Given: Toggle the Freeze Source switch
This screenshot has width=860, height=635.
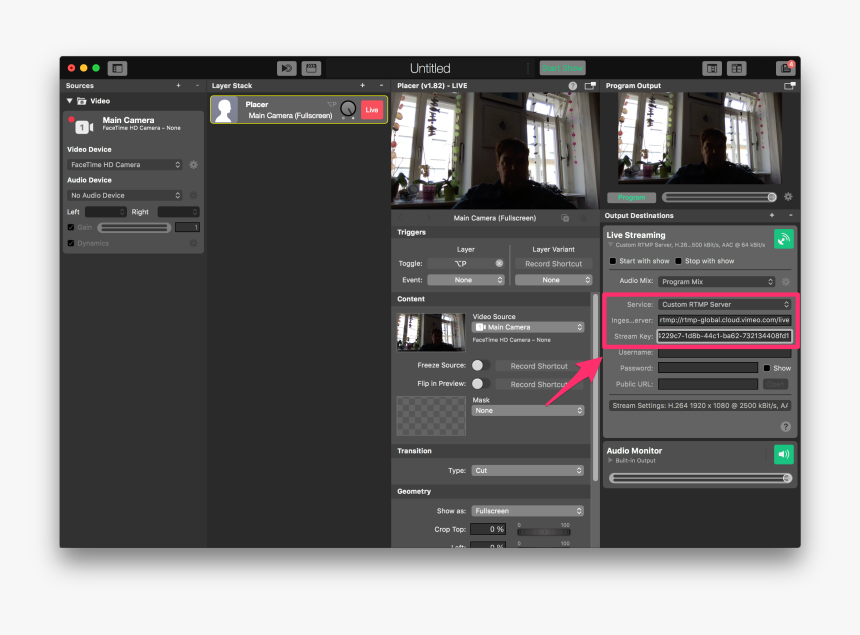Looking at the screenshot, I should click(480, 365).
